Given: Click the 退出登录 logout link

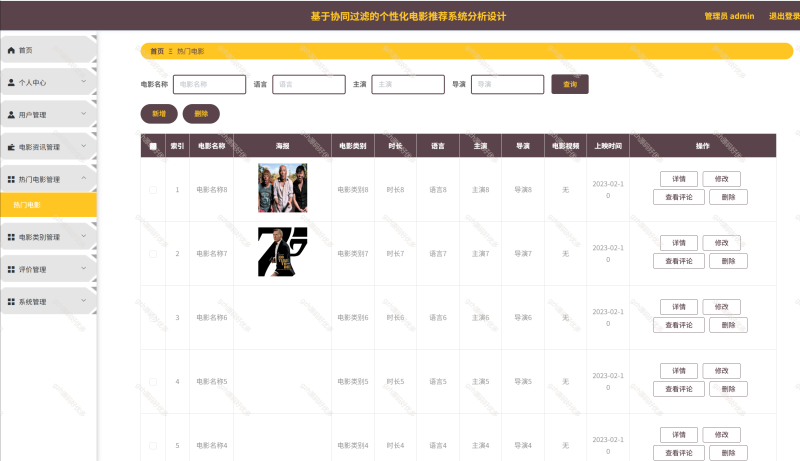Looking at the screenshot, I should 783,16.
